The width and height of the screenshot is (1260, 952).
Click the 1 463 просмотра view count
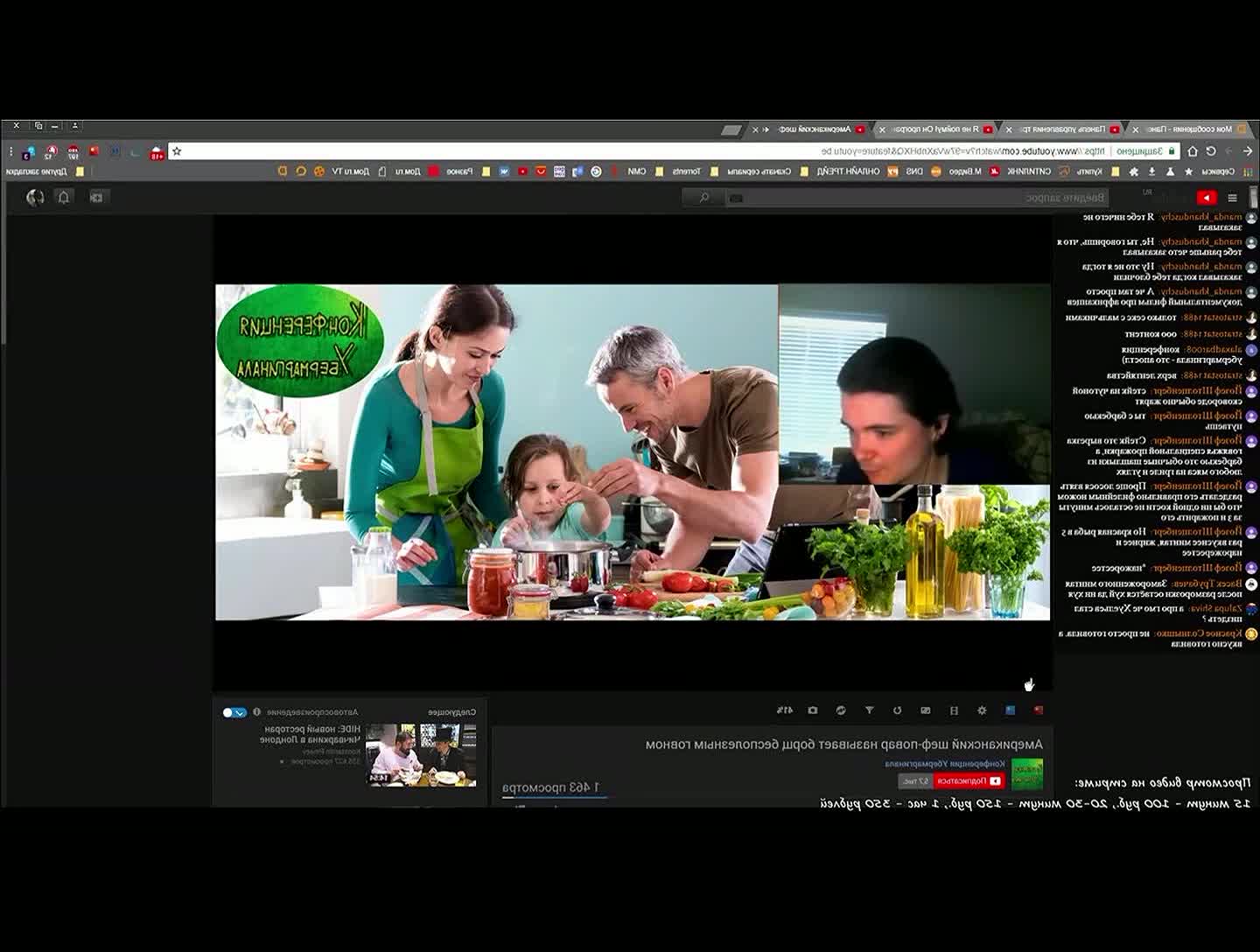[551, 787]
